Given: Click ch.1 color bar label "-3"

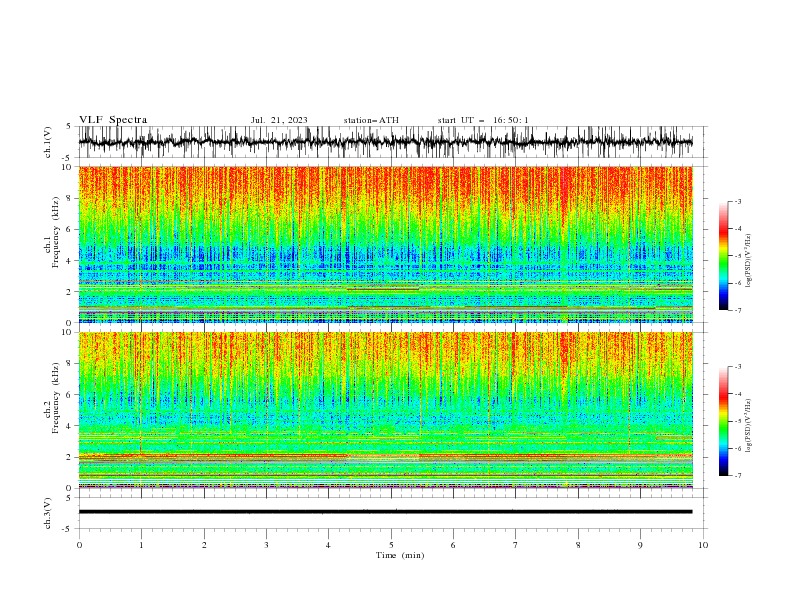Looking at the screenshot, I should [738, 201].
